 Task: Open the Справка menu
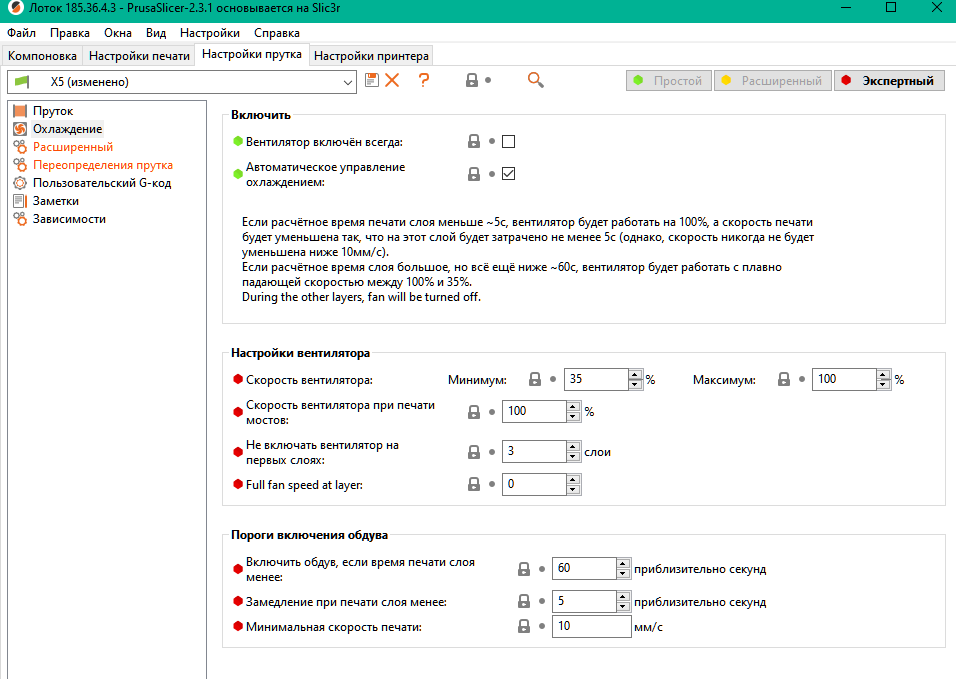point(277,33)
